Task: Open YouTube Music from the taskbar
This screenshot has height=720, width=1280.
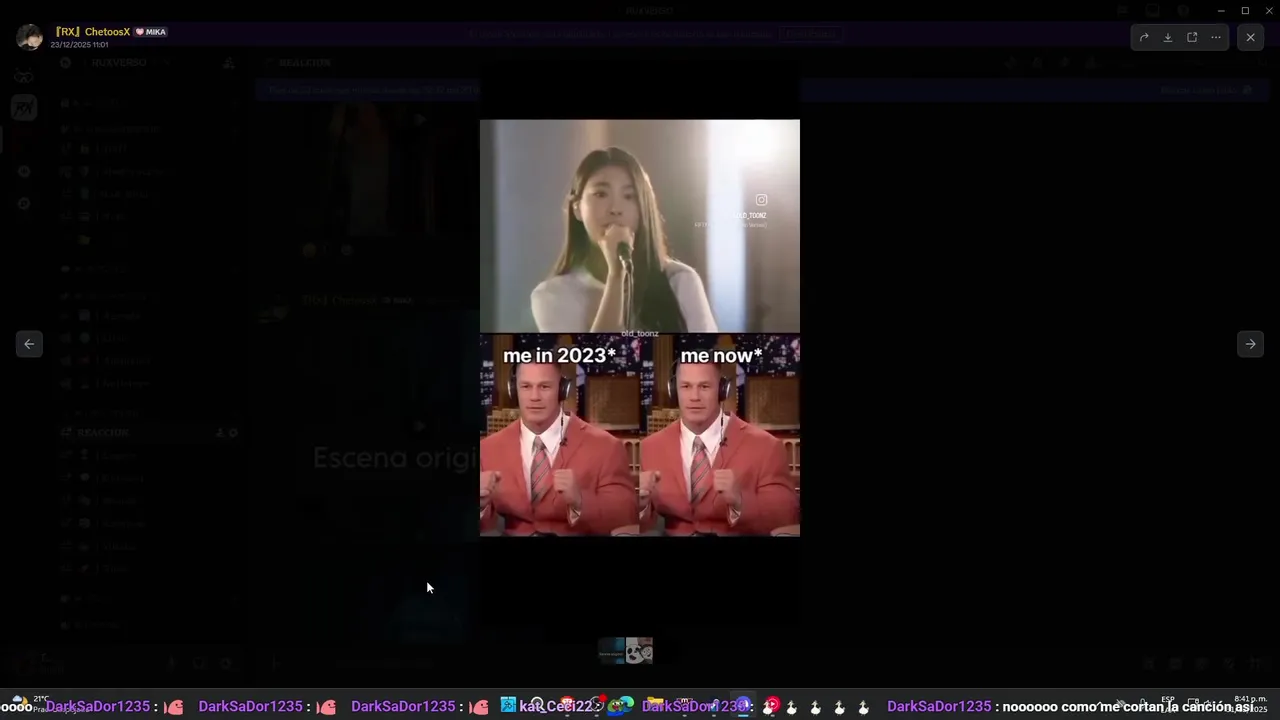Action: 772,705
